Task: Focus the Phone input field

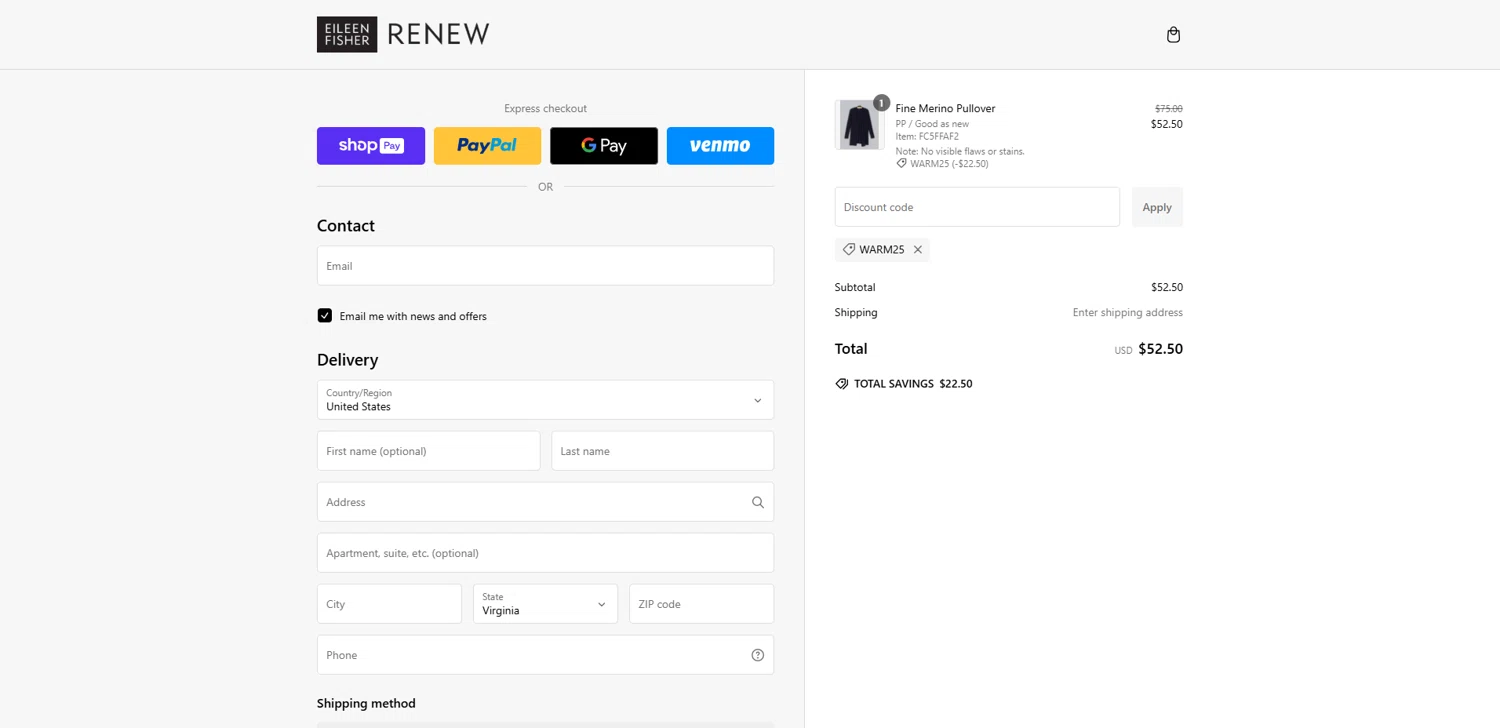Action: (545, 655)
